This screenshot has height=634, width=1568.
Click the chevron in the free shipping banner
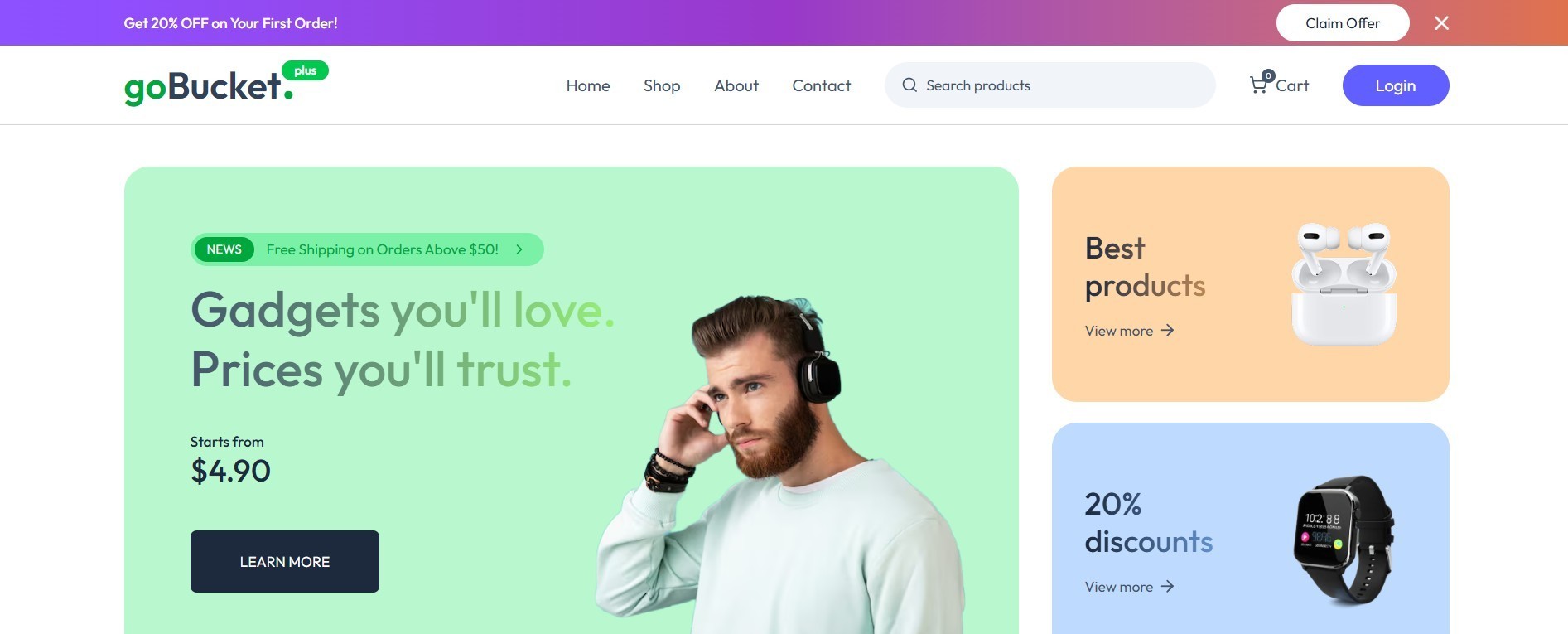coord(519,249)
